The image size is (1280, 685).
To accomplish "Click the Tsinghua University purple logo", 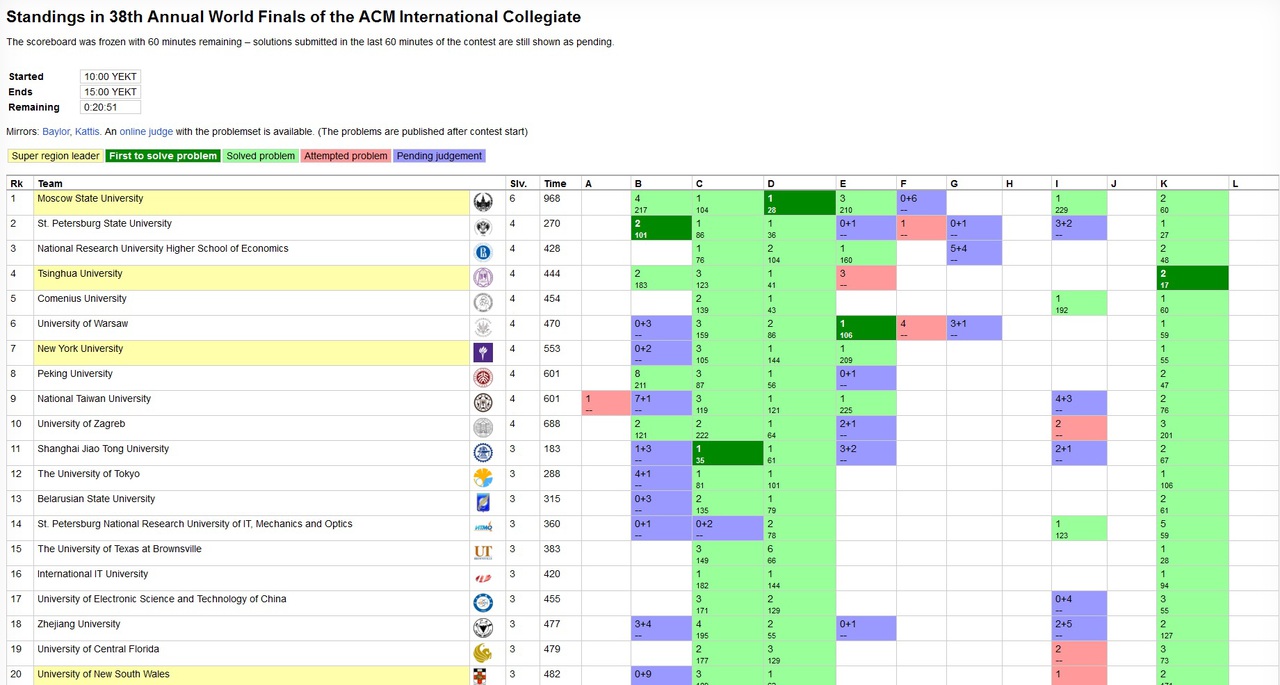I will click(483, 278).
